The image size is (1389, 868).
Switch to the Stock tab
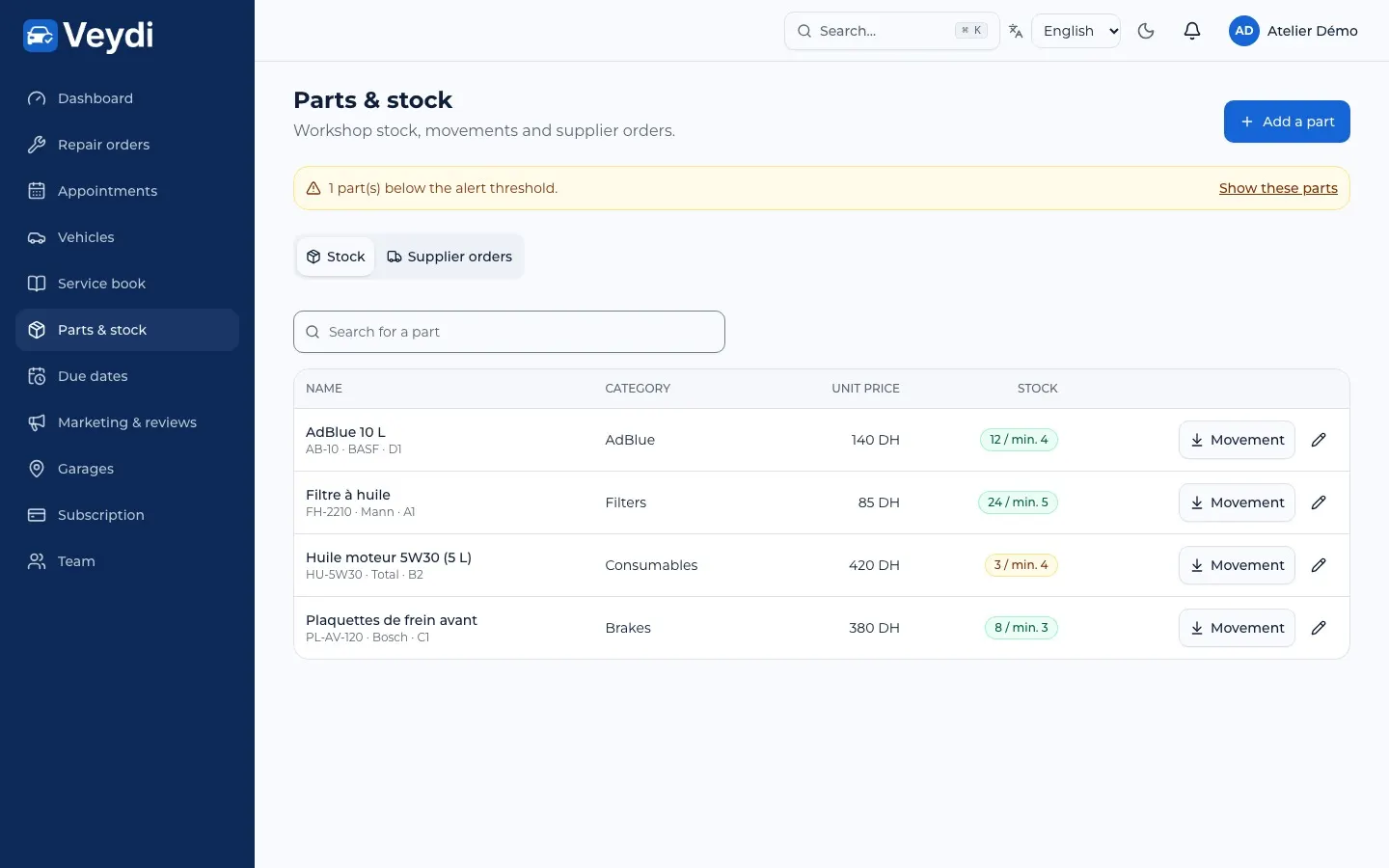(x=336, y=257)
